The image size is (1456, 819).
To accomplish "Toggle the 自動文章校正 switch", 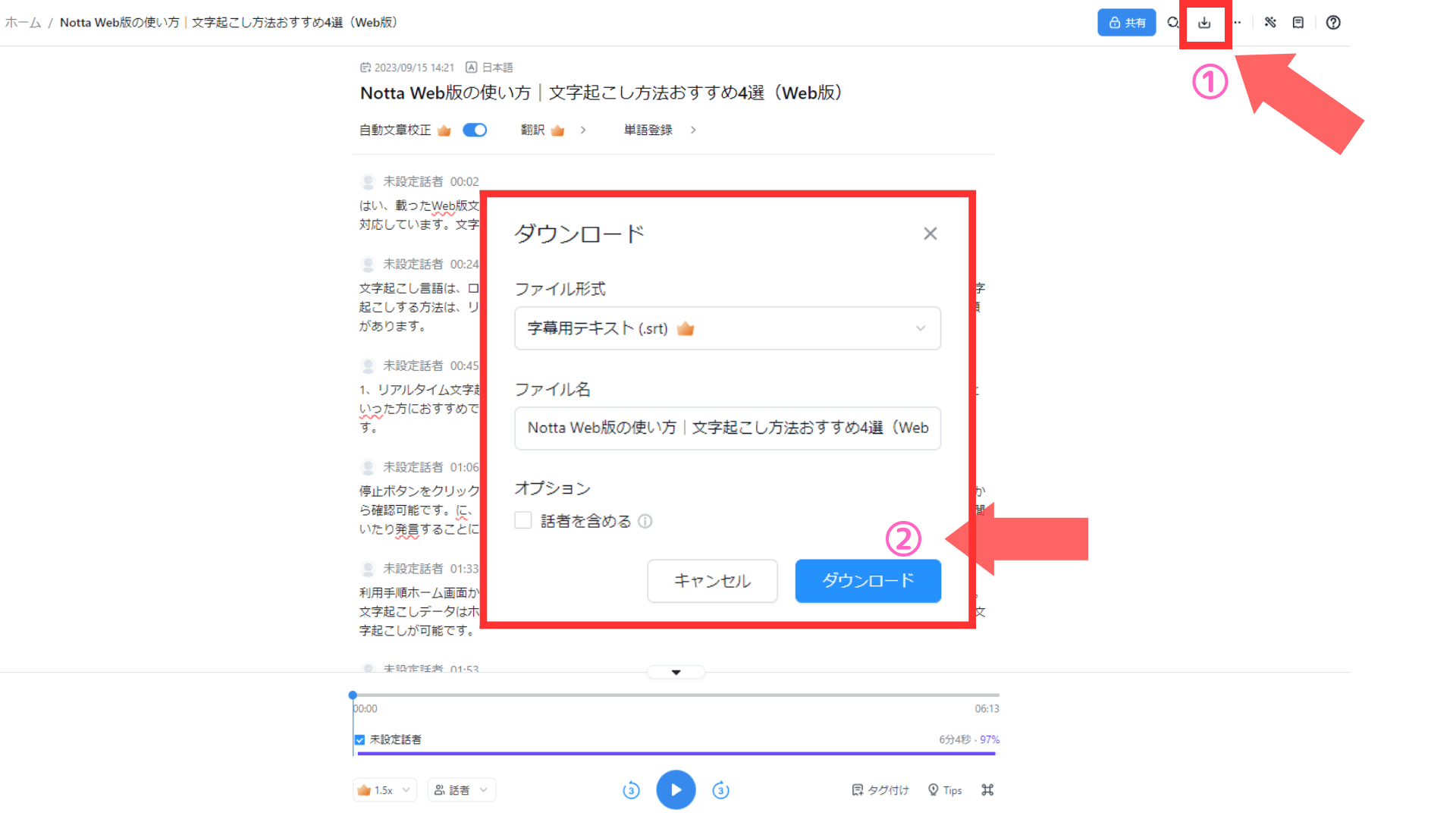I will tap(475, 130).
